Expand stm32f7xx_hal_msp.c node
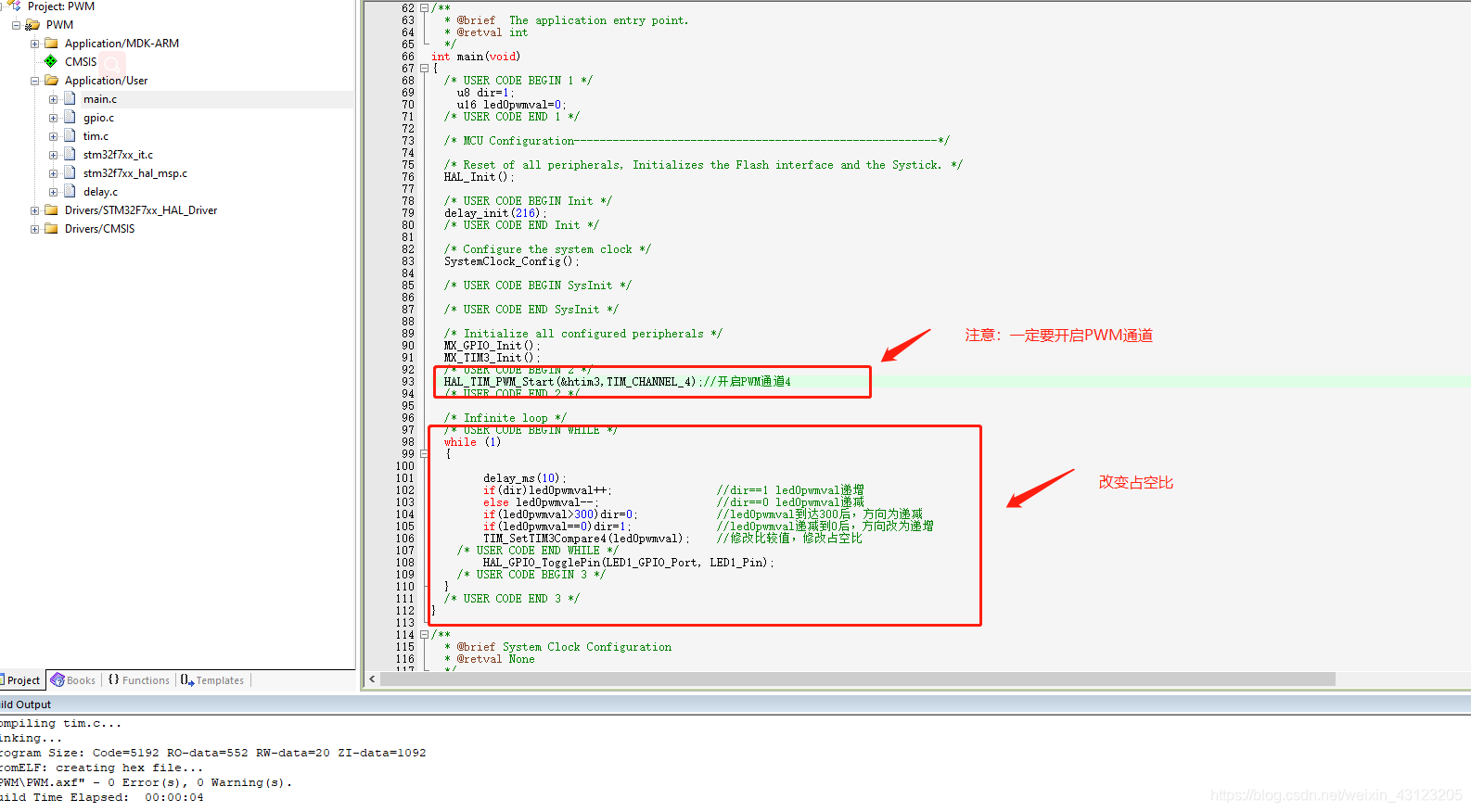This screenshot has width=1471, height=812. pyautogui.click(x=53, y=173)
